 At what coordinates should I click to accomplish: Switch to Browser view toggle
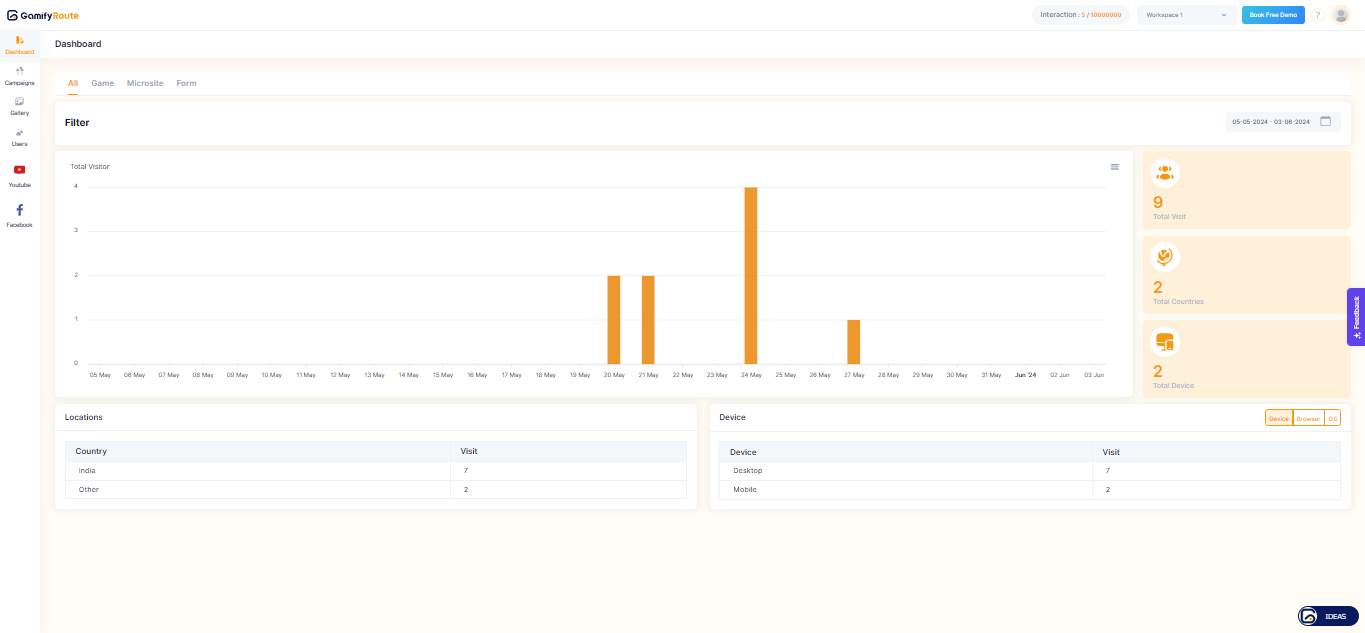tap(1308, 418)
